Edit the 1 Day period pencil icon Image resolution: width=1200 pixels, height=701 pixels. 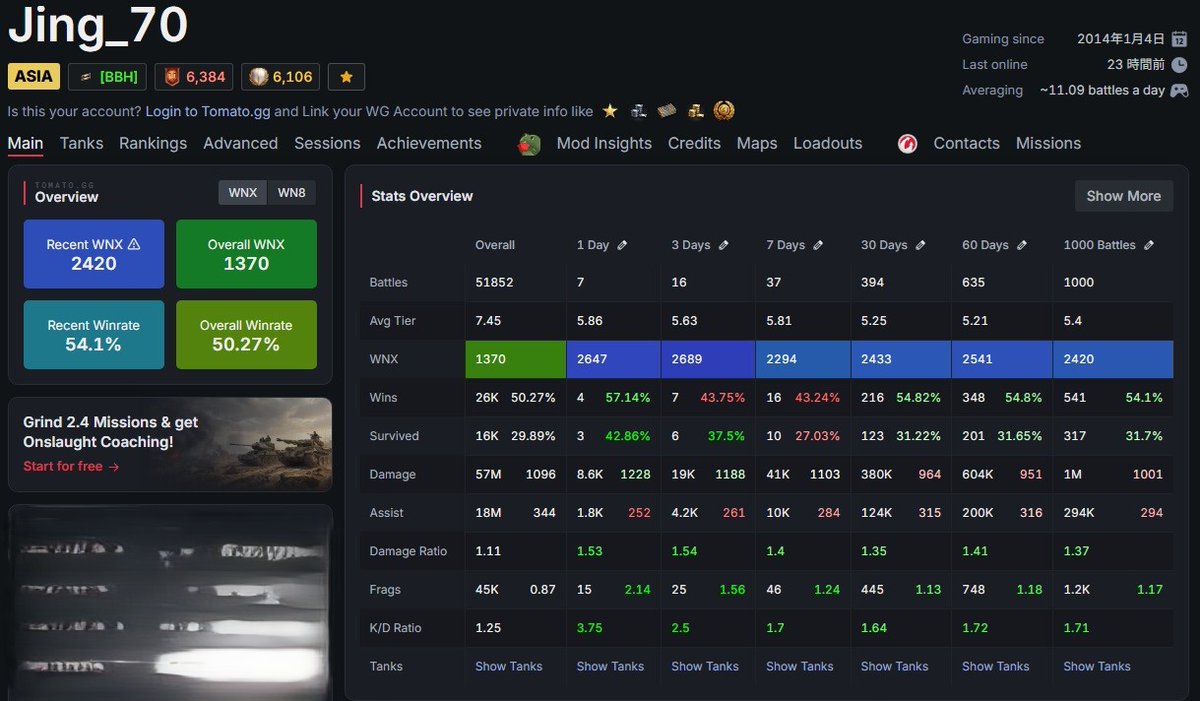pos(622,245)
